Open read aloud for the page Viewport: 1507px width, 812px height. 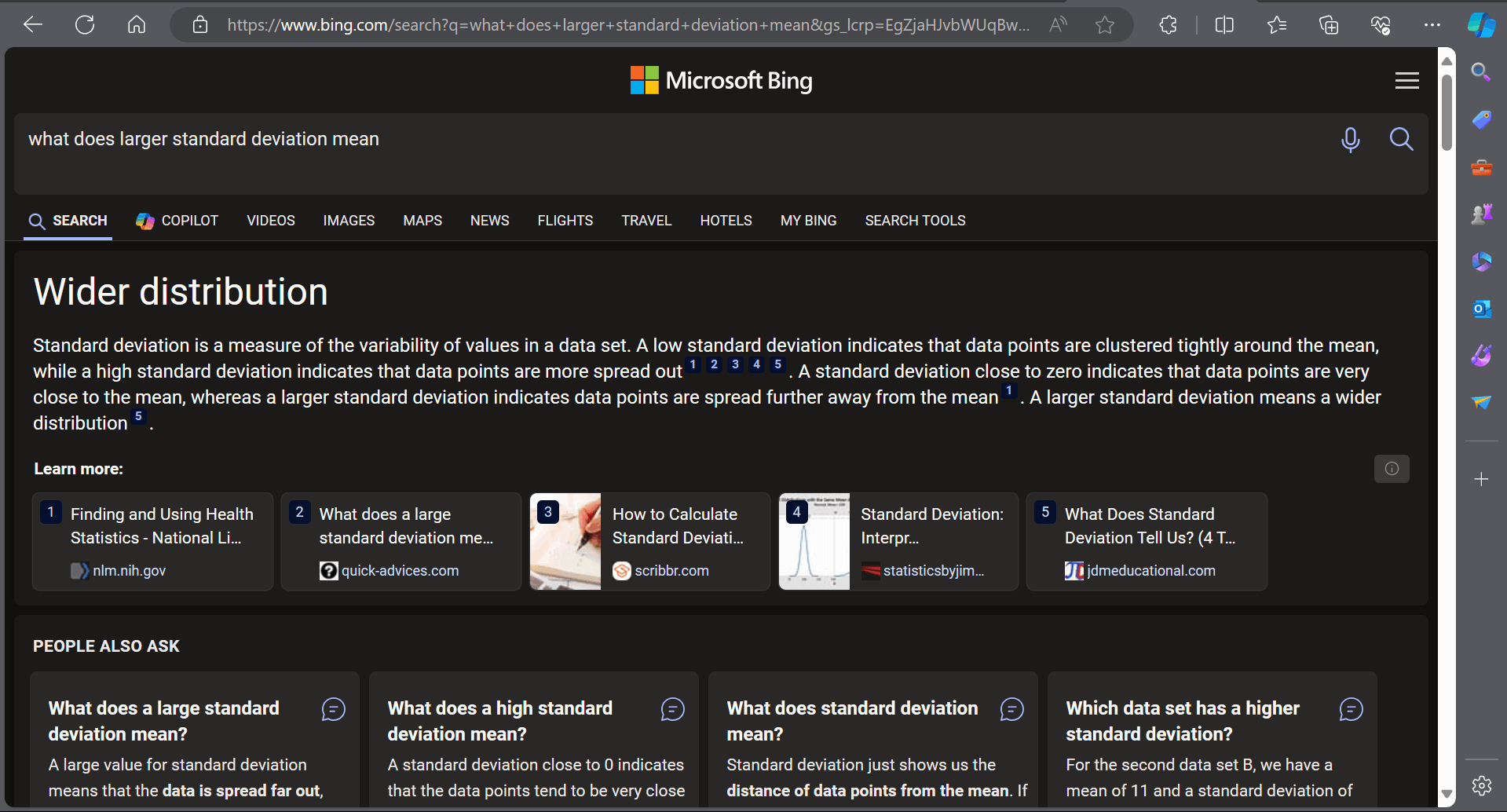point(1057,24)
